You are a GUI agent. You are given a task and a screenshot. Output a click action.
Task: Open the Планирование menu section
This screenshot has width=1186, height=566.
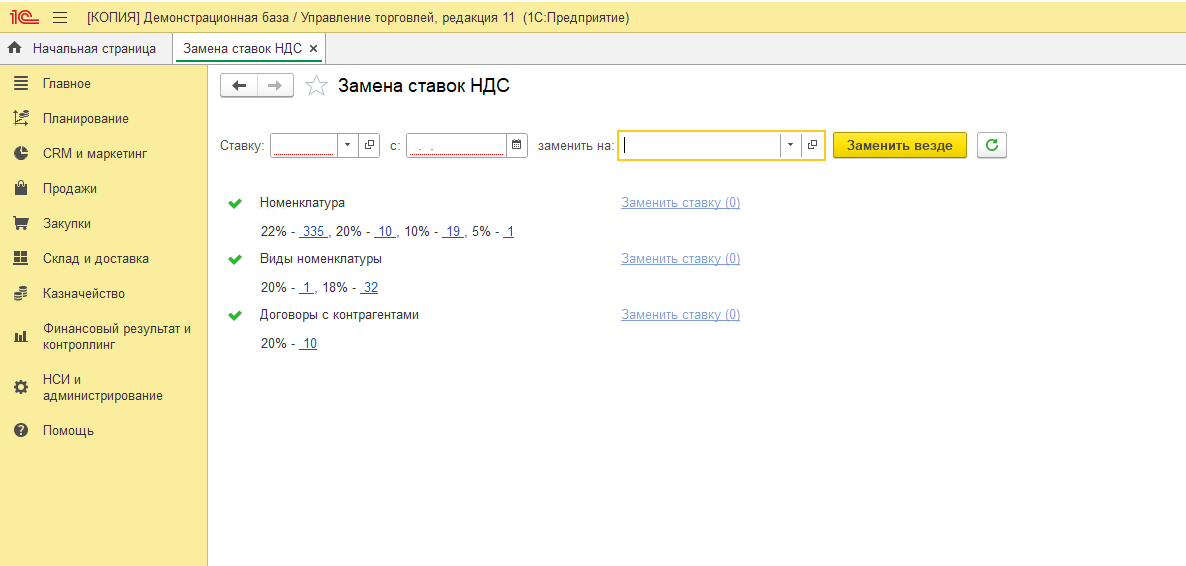pyautogui.click(x=85, y=118)
